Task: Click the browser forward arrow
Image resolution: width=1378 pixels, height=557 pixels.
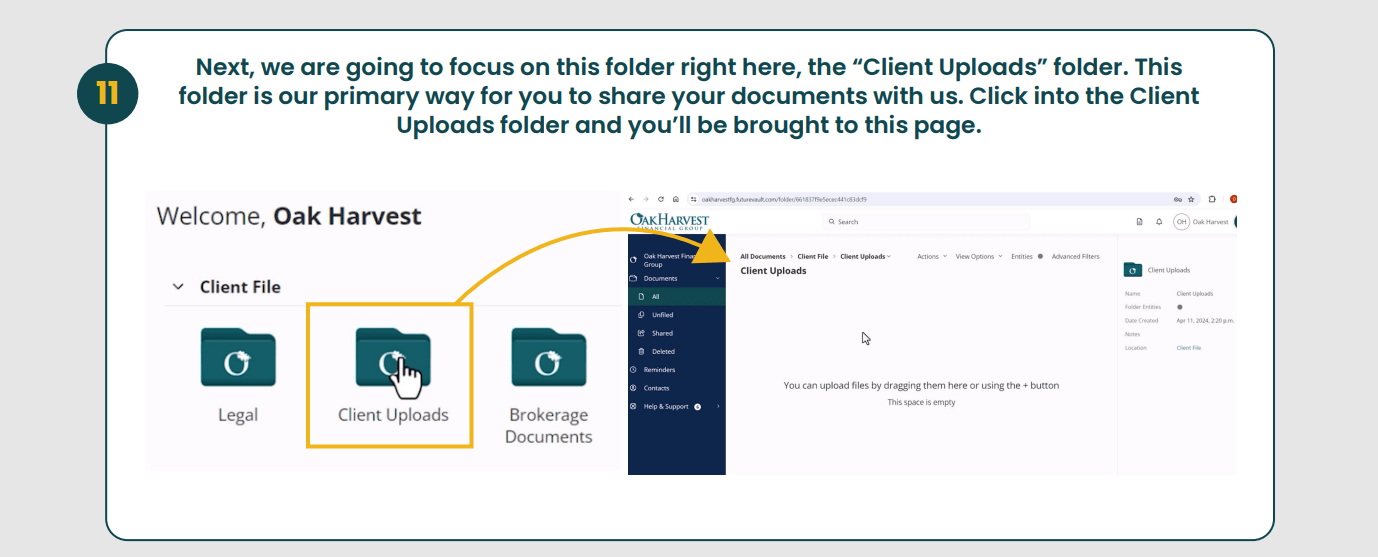Action: coord(646,199)
